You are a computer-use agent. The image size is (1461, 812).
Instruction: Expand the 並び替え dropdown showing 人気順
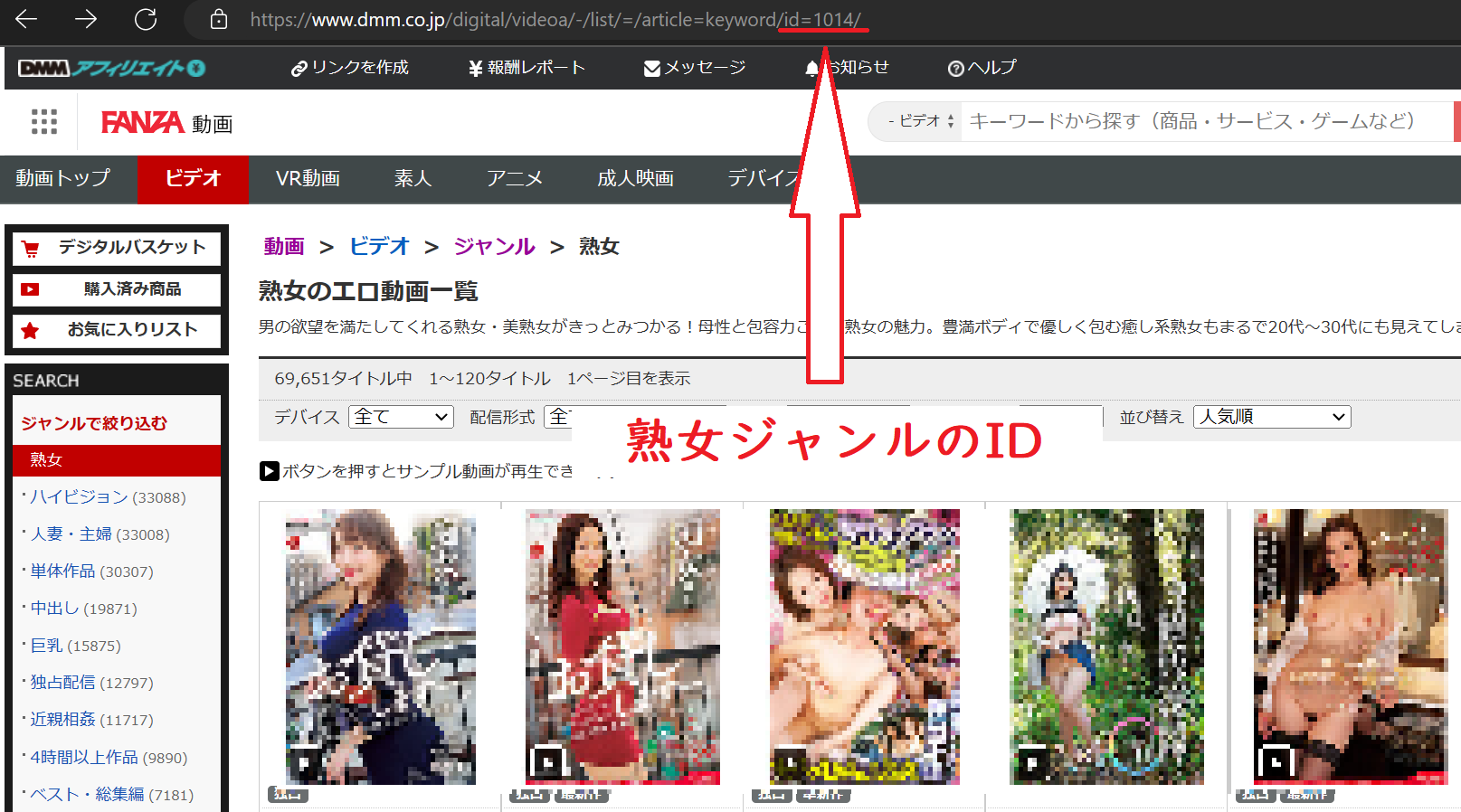point(1272,417)
